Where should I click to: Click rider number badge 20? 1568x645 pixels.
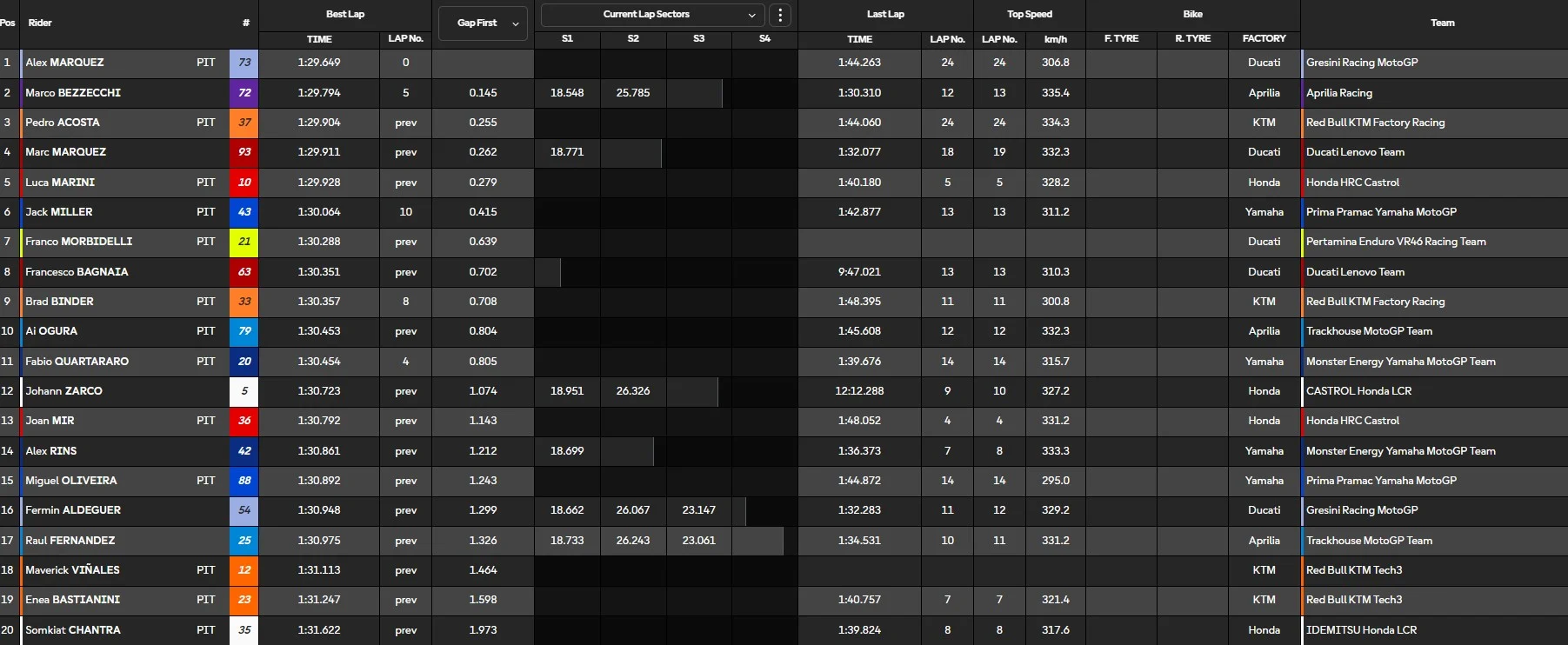[x=244, y=362]
